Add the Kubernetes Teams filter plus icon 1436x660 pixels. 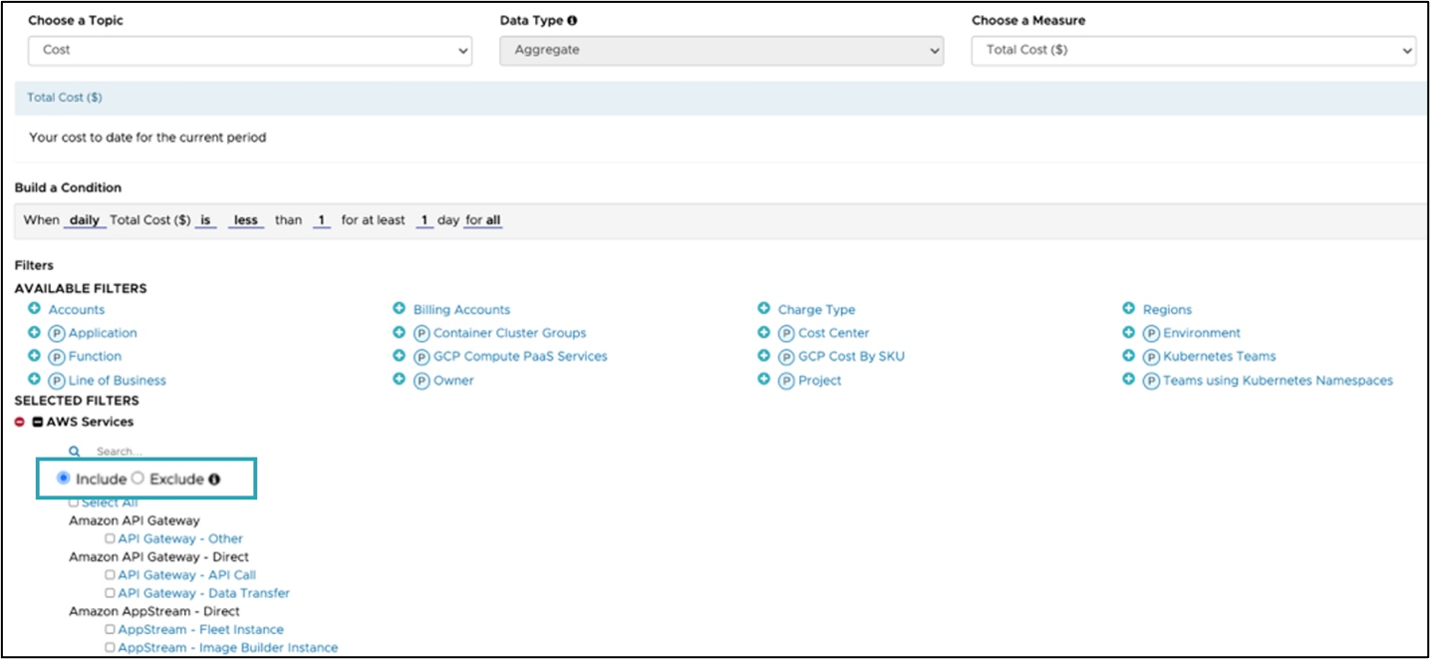coord(1129,355)
